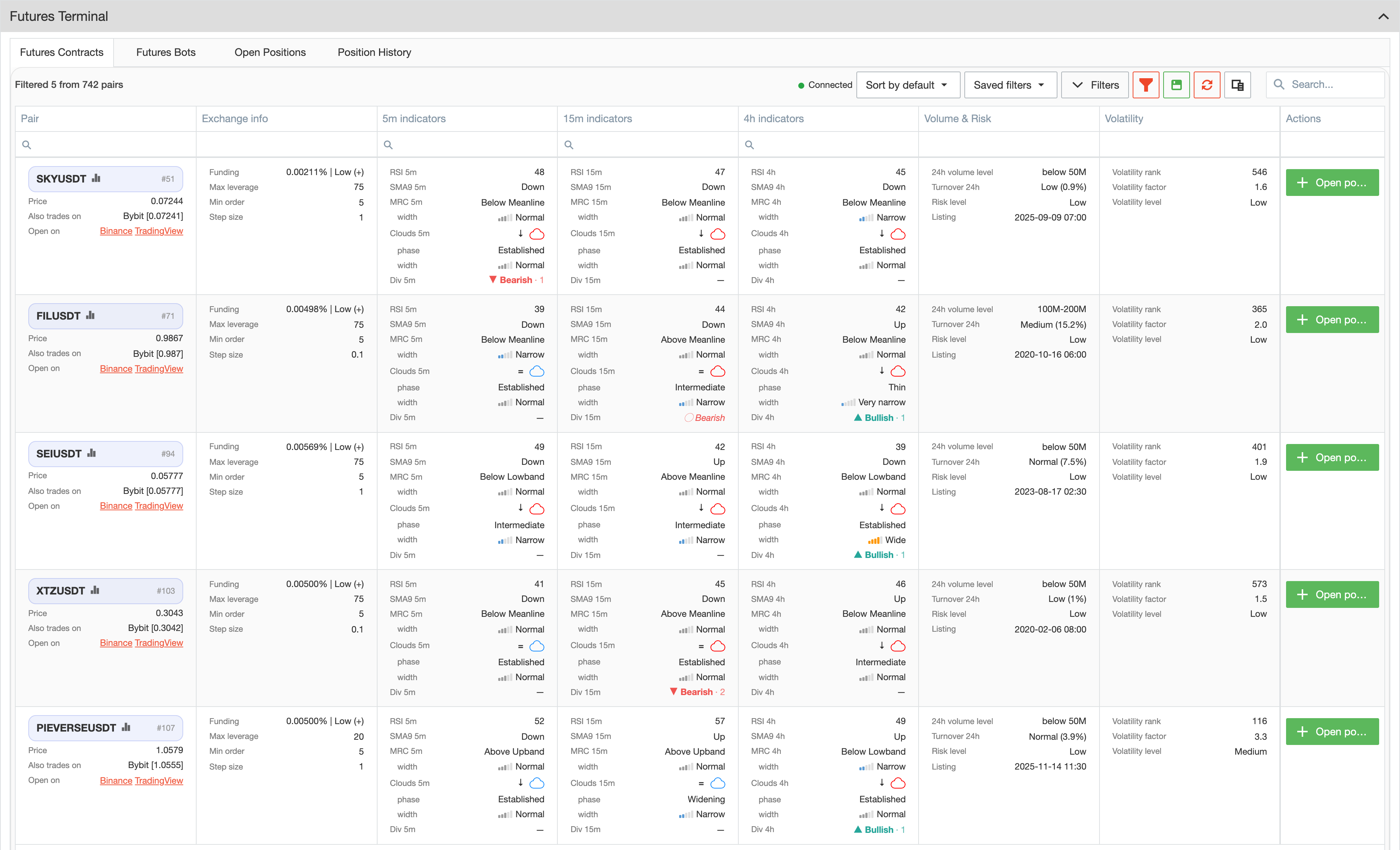Open the Position History tab
Image resolution: width=1400 pixels, height=850 pixels.
[375, 52]
